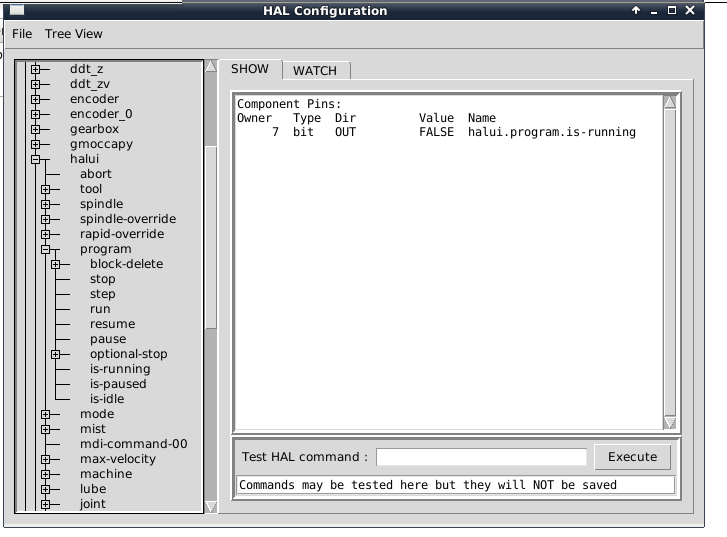Click the Test HAL command input field
This screenshot has height=537, width=727.
coord(481,457)
